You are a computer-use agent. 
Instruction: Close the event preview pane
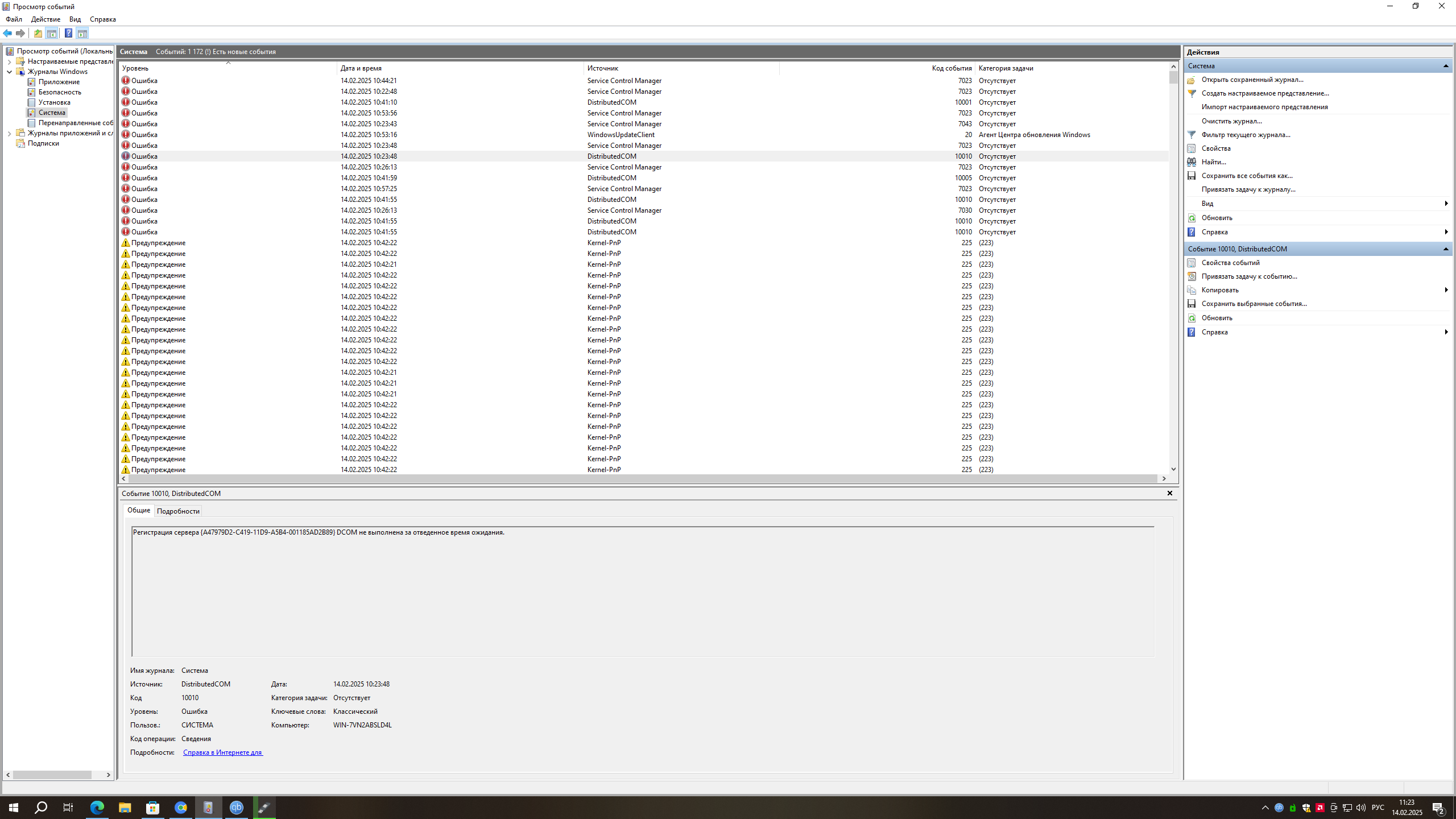[x=1169, y=493]
